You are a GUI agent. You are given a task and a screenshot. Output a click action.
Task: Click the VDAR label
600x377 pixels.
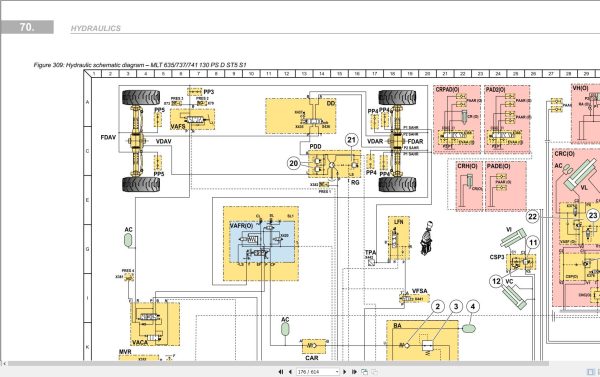(375, 141)
